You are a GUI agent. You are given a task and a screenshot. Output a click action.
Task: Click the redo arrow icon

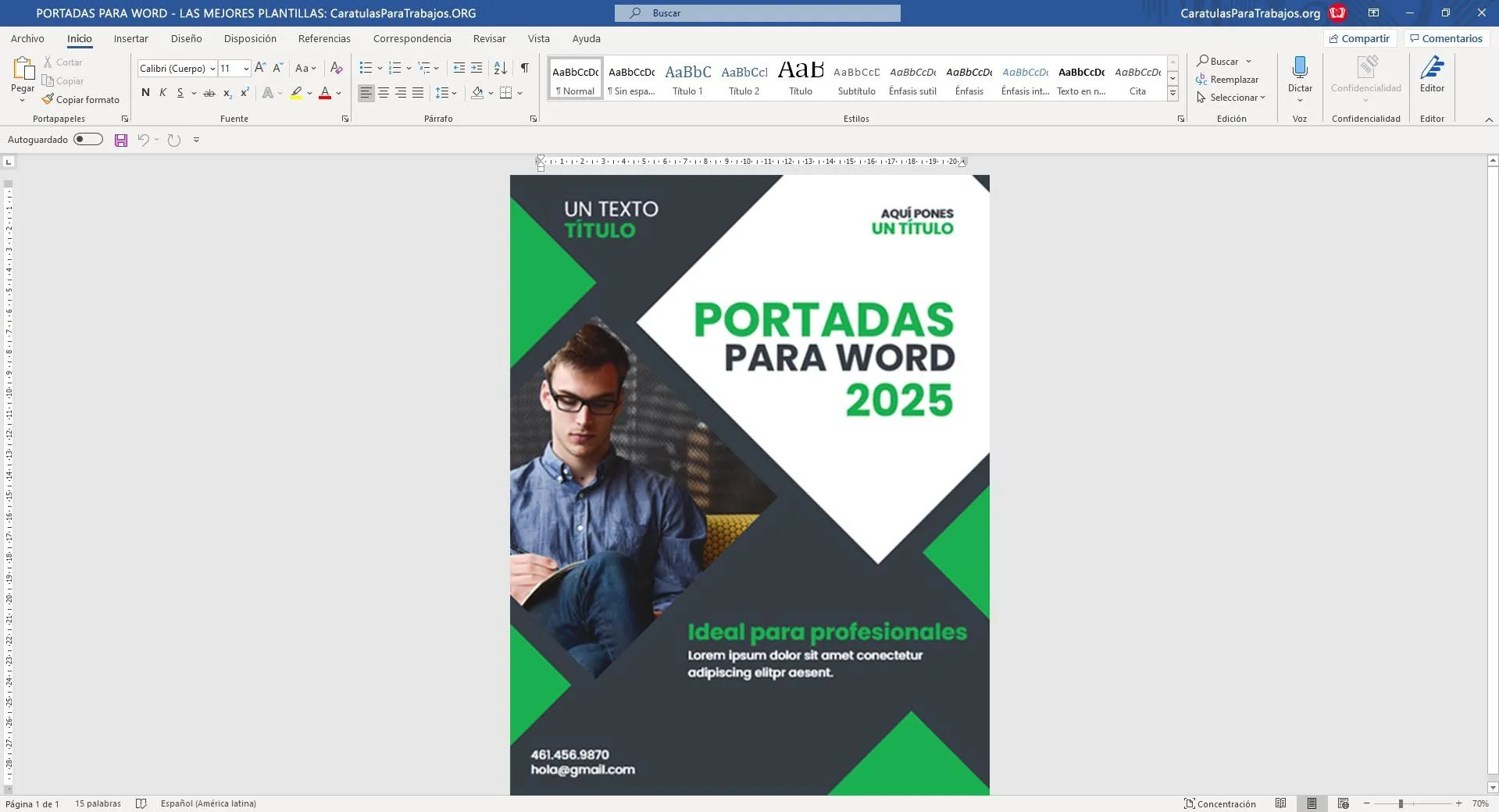pos(174,140)
